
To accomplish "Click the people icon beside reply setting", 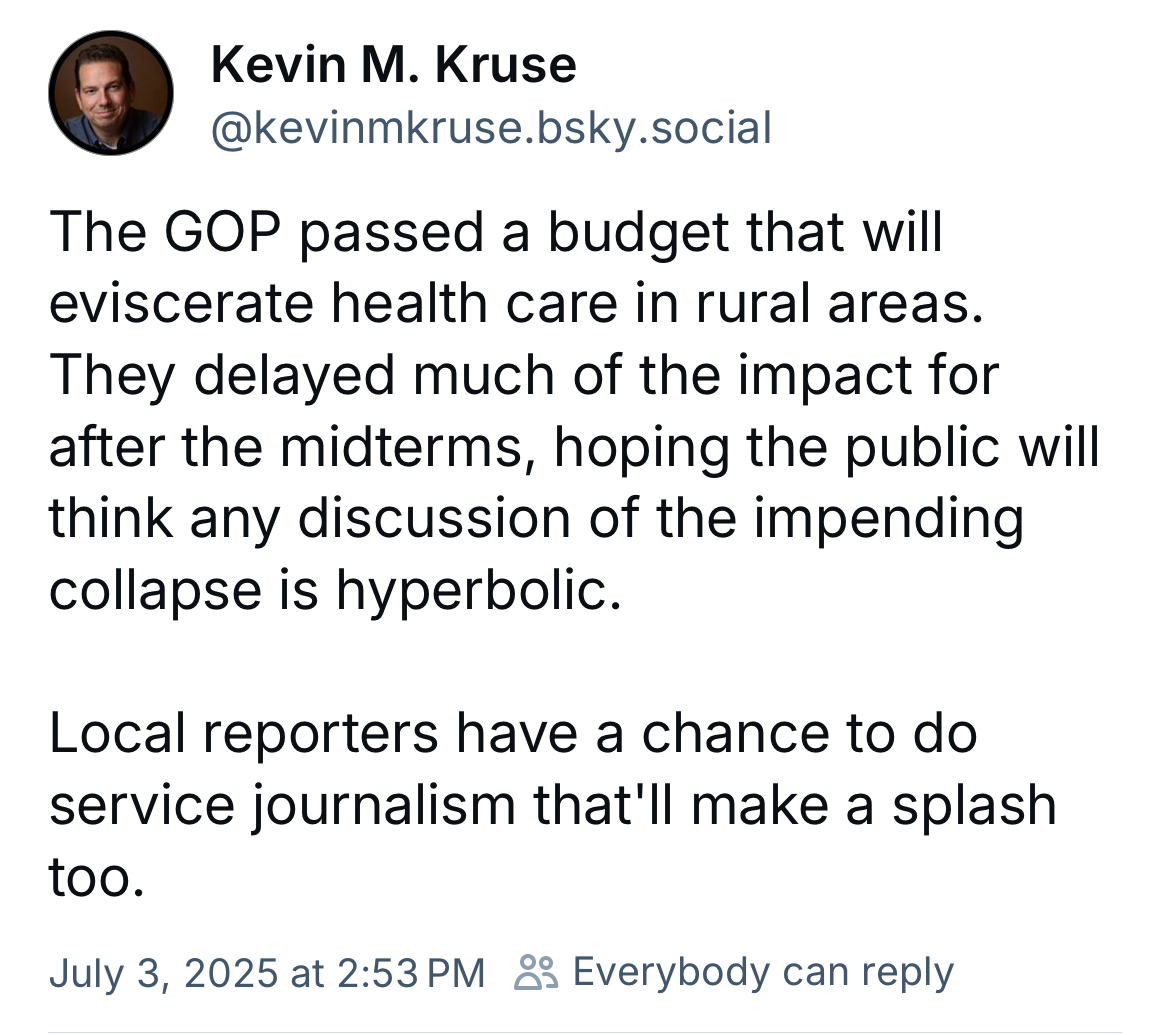I will (537, 972).
